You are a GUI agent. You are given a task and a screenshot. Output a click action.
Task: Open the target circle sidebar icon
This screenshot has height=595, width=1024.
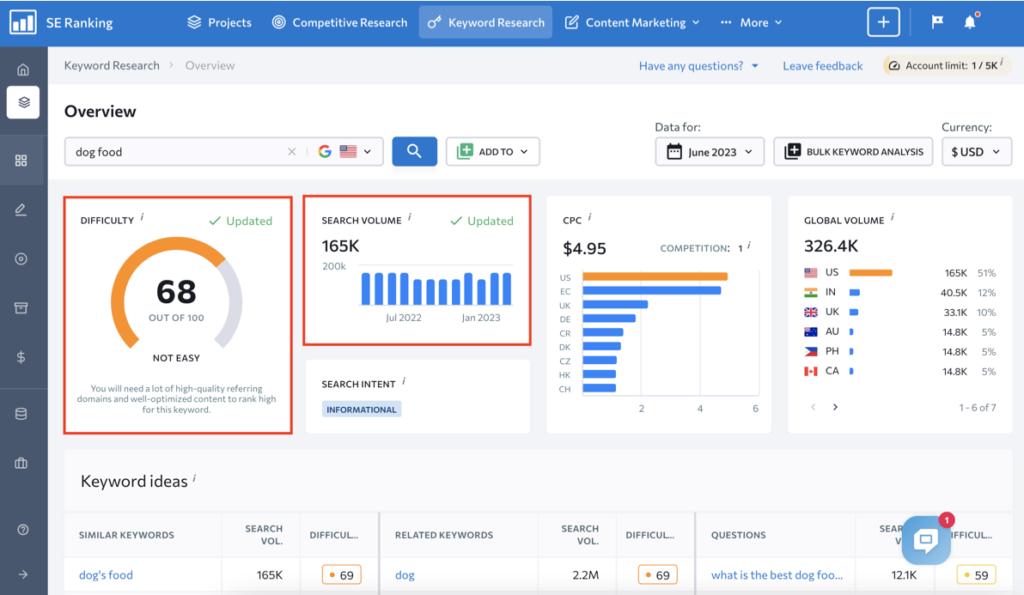pyautogui.click(x=21, y=259)
